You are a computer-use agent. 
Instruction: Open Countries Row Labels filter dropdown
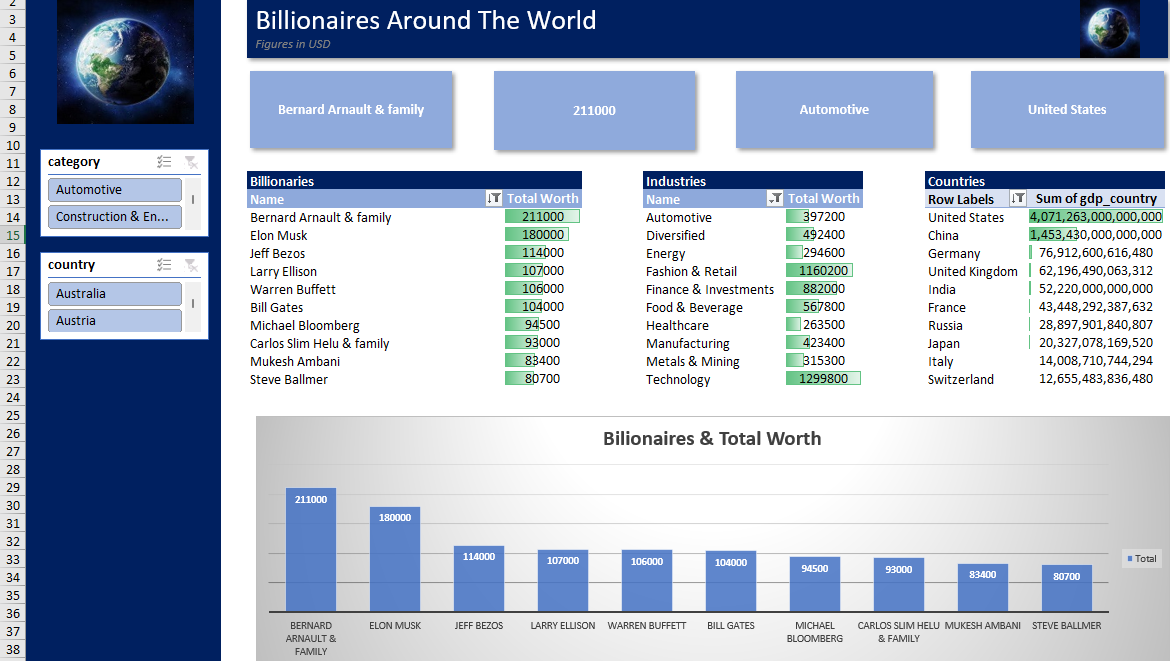pos(1018,199)
